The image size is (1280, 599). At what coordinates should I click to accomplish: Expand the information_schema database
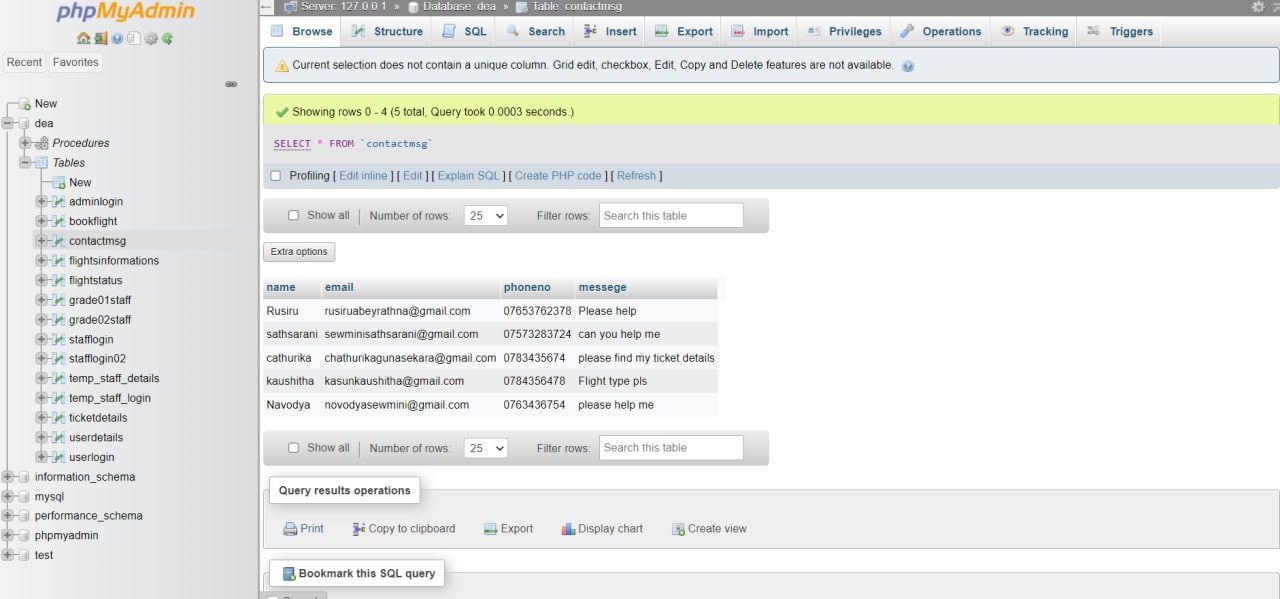(8, 477)
